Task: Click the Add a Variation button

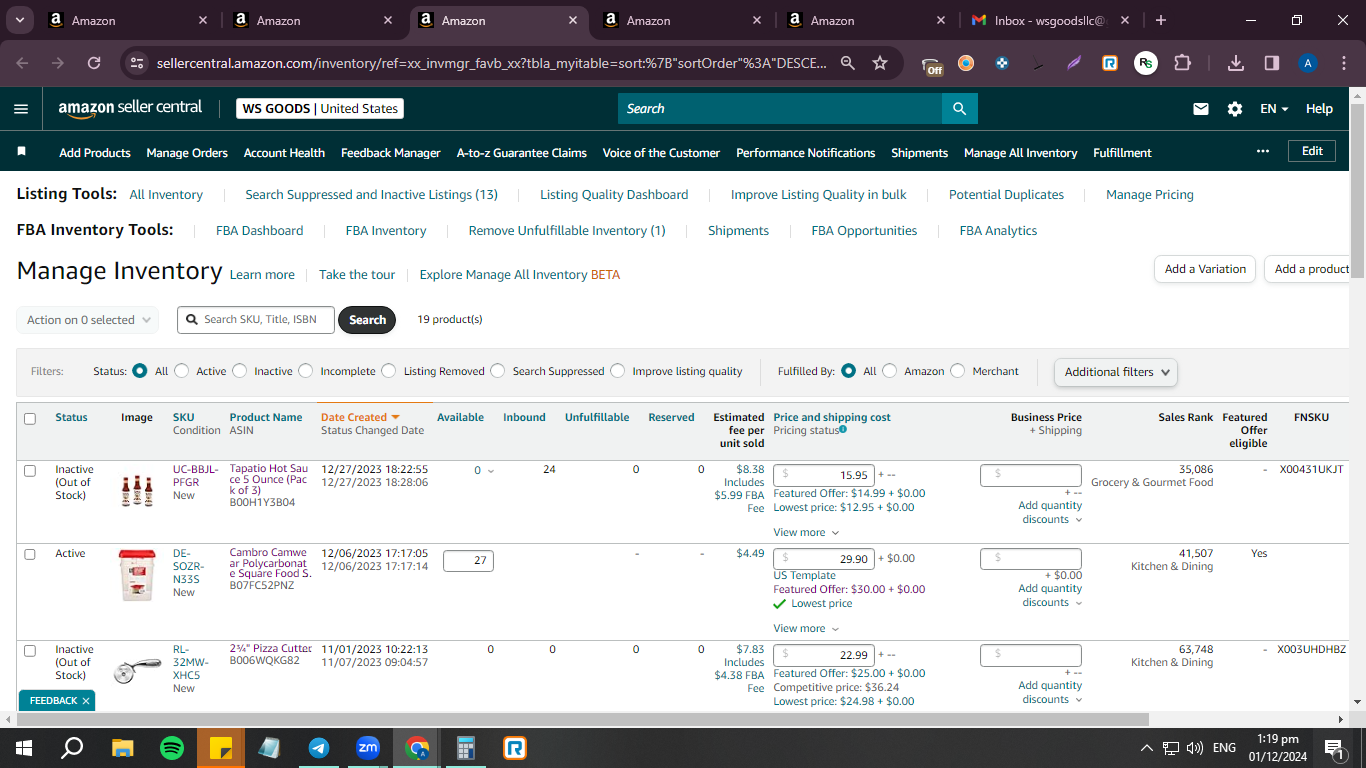Action: 1205,269
